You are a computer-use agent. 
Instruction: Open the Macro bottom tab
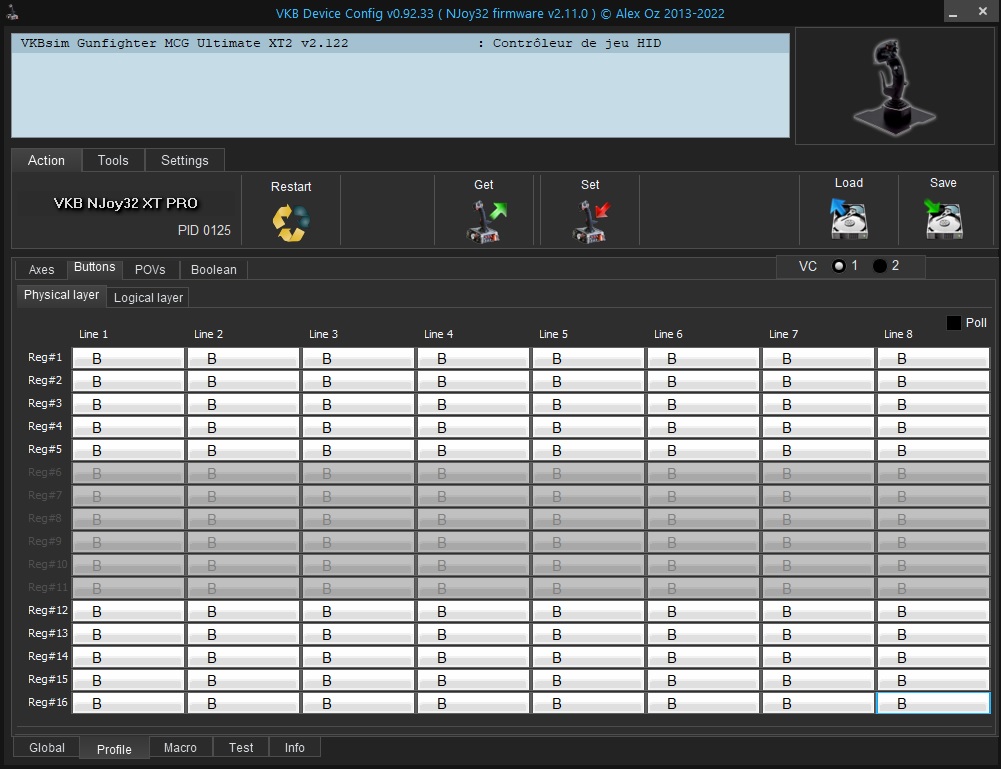(180, 747)
